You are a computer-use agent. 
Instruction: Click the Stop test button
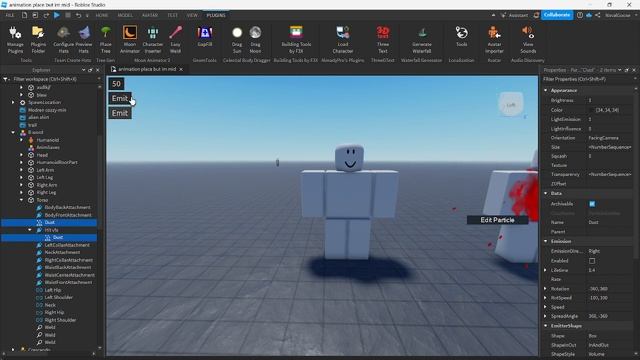68,15
